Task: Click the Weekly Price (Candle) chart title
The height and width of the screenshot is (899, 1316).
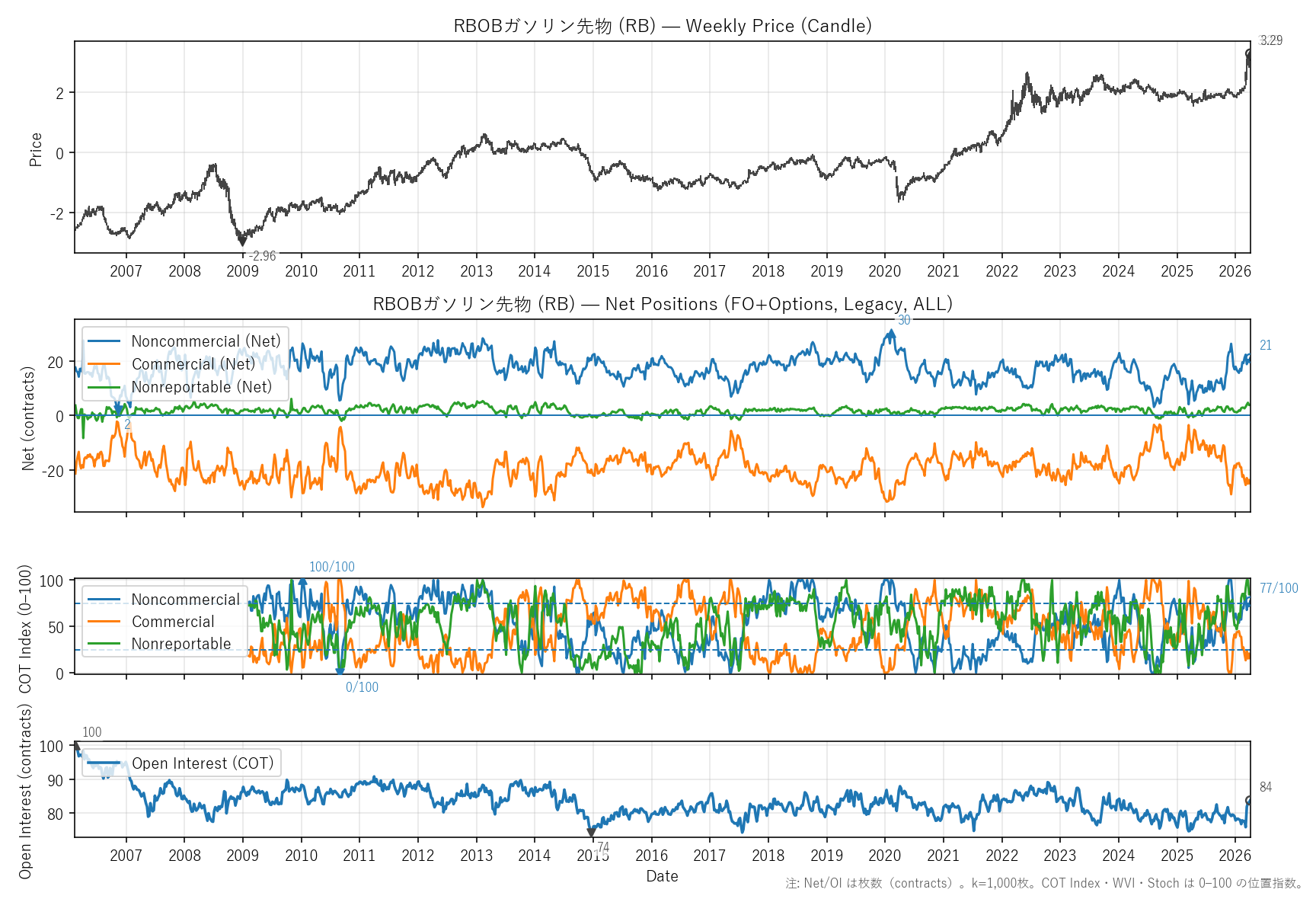Action: point(662,26)
